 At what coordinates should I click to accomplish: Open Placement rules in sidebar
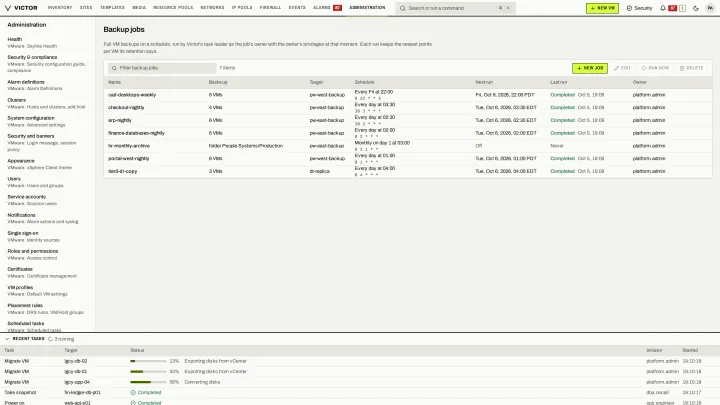pyautogui.click(x=47, y=309)
